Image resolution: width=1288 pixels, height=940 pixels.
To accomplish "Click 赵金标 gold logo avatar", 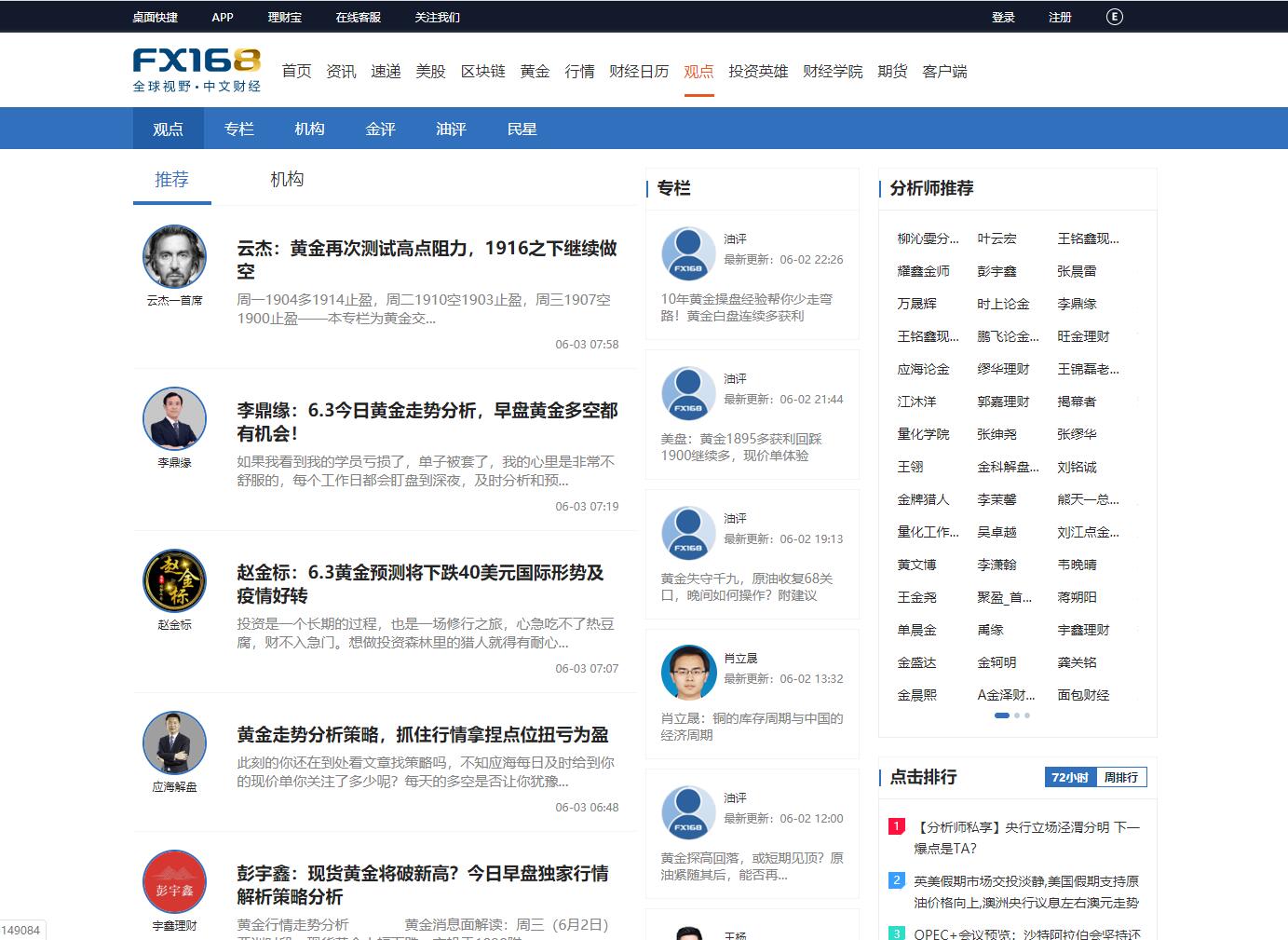I will click(174, 580).
